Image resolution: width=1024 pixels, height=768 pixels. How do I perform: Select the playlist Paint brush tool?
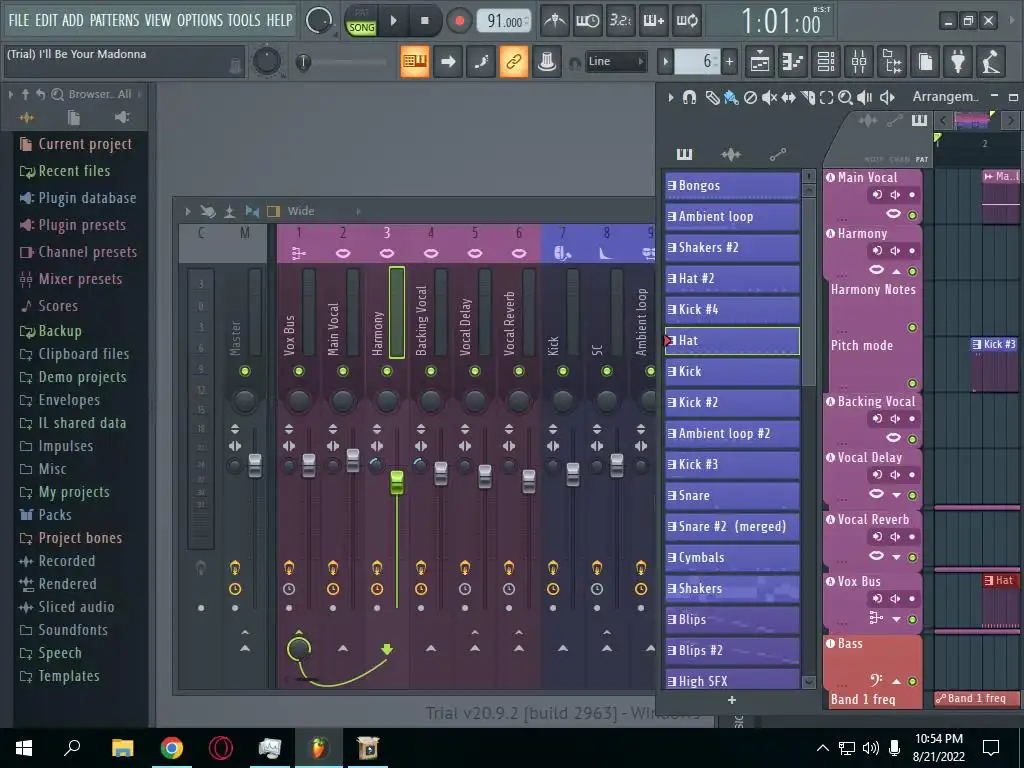(x=731, y=97)
